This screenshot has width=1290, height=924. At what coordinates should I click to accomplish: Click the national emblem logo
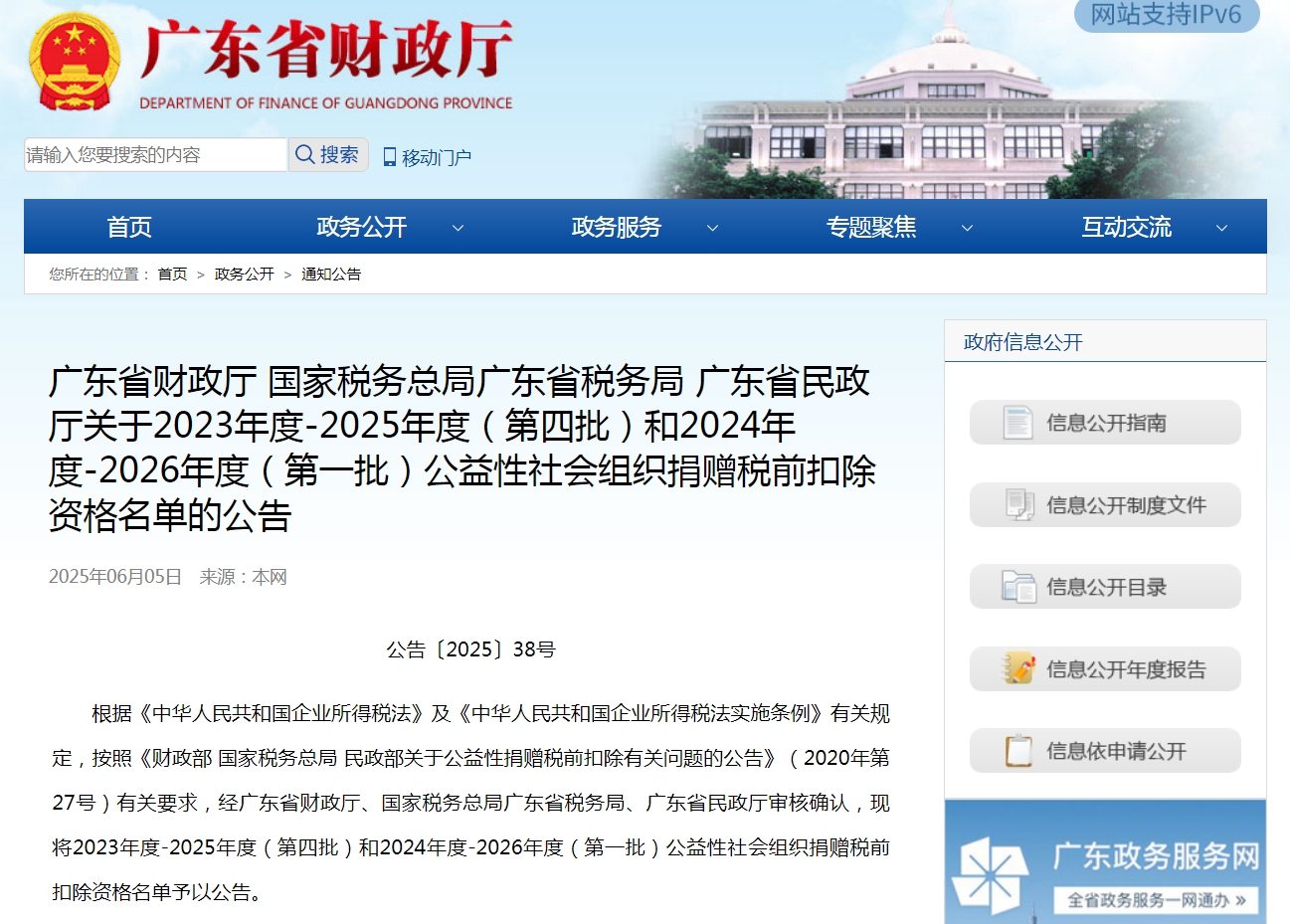[75, 60]
